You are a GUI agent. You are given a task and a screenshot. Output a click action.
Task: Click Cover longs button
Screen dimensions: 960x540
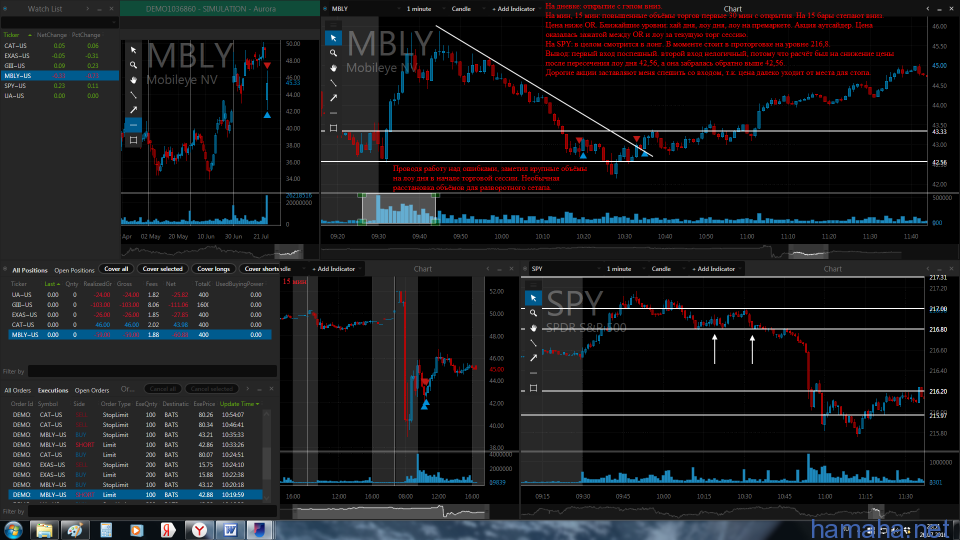point(214,269)
